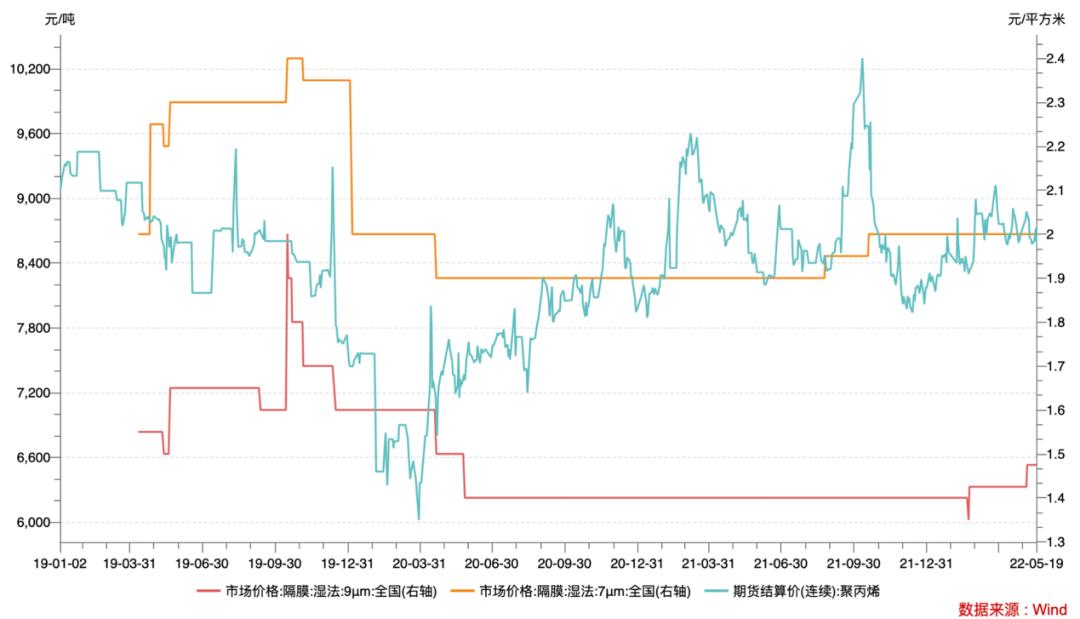Select the 20-03-31 date tick label
This screenshot has height=619, width=1080.
coord(419,563)
